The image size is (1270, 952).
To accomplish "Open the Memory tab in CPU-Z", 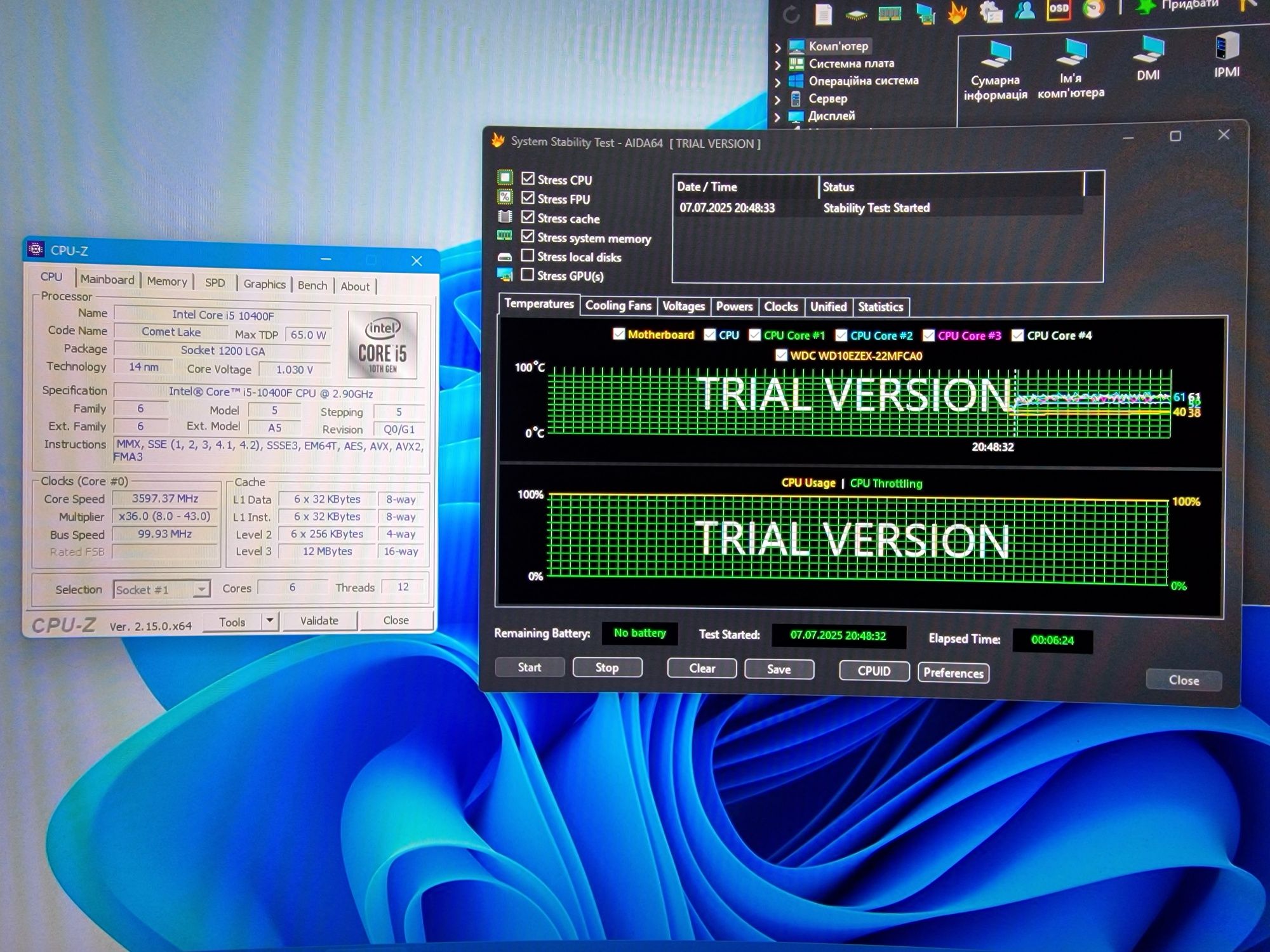I will (167, 281).
